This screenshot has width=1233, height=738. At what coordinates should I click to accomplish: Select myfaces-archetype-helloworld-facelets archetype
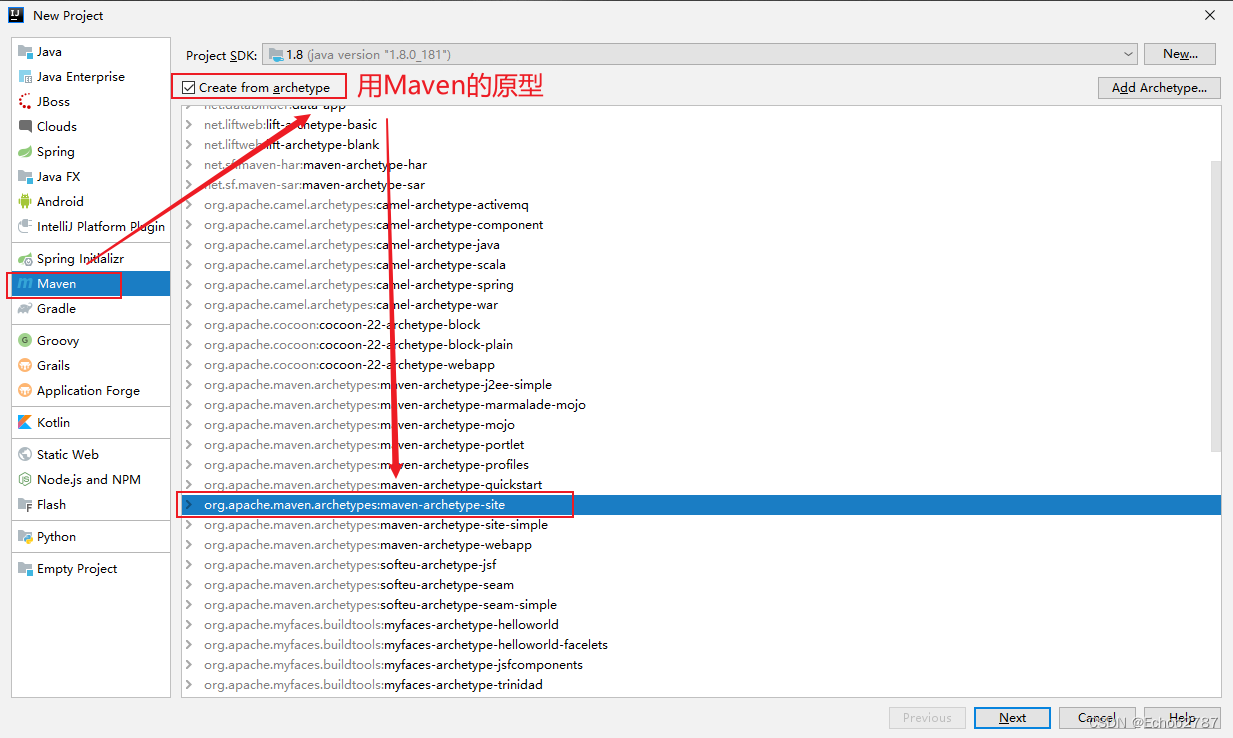(x=701, y=645)
